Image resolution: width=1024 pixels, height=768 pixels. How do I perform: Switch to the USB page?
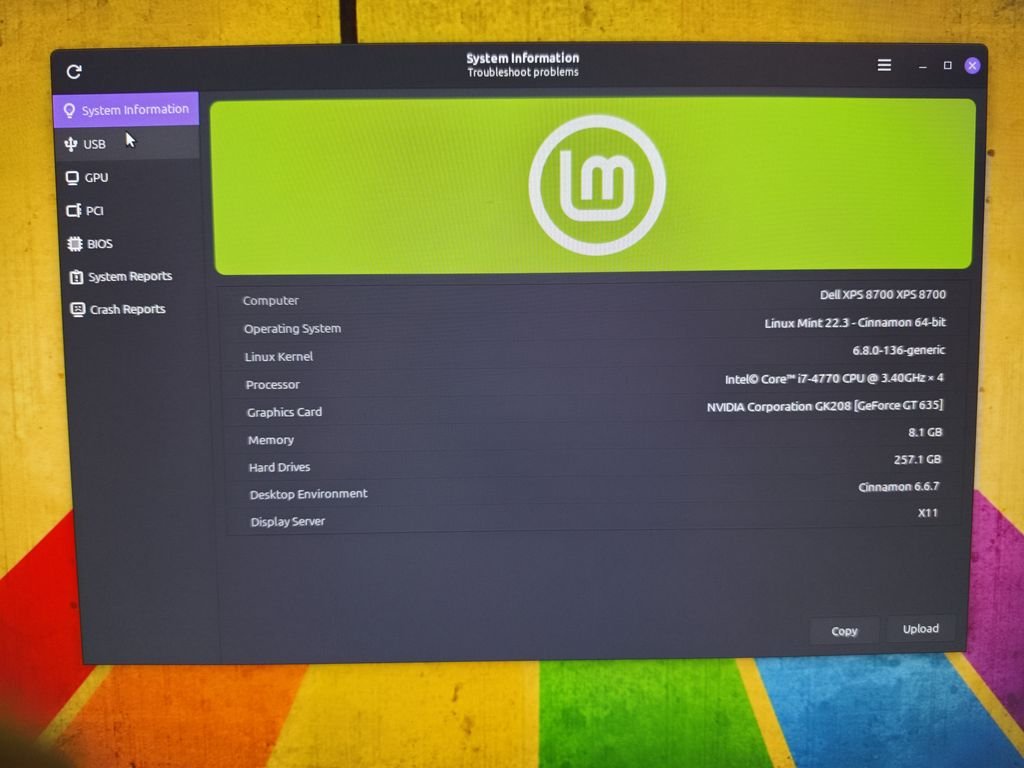click(128, 144)
